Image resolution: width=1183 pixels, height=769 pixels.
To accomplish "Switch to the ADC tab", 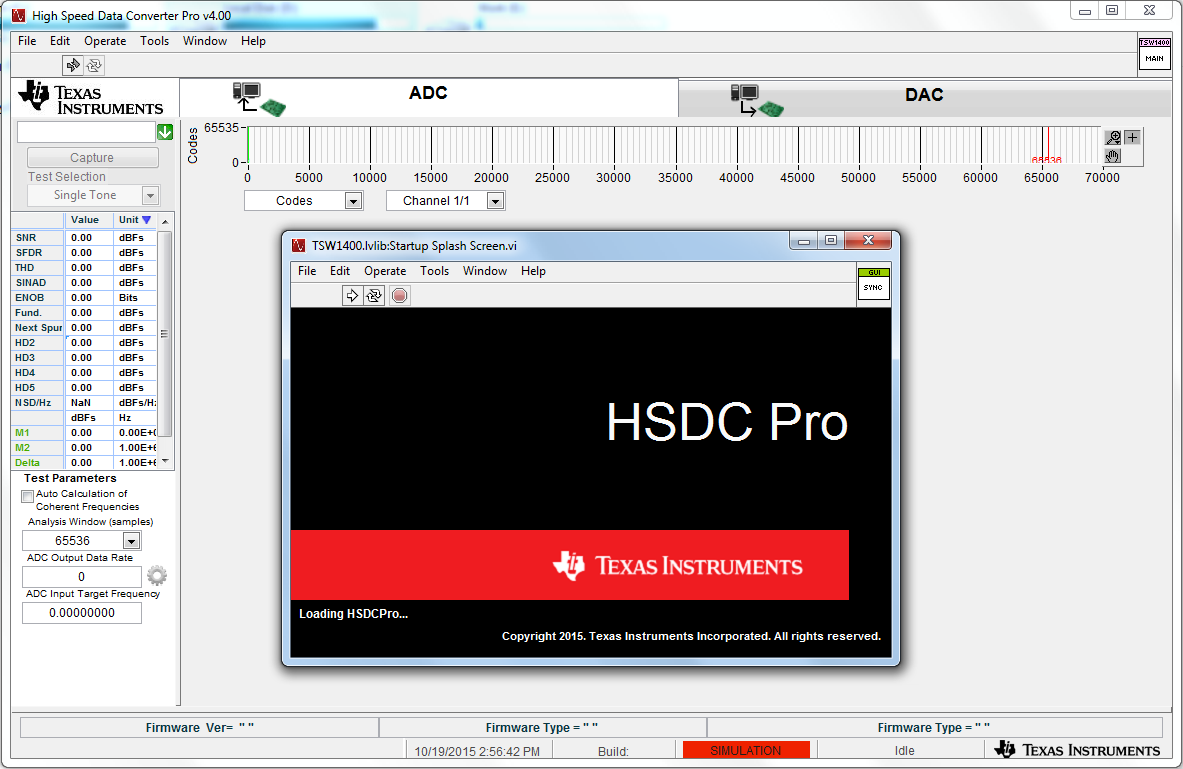I will click(429, 97).
